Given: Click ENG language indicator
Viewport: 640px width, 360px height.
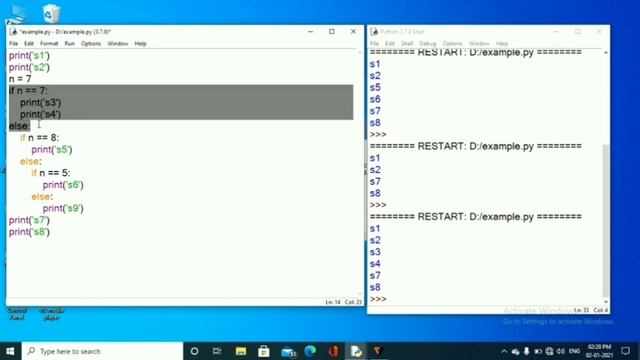Looking at the screenshot, I should coord(574,351).
